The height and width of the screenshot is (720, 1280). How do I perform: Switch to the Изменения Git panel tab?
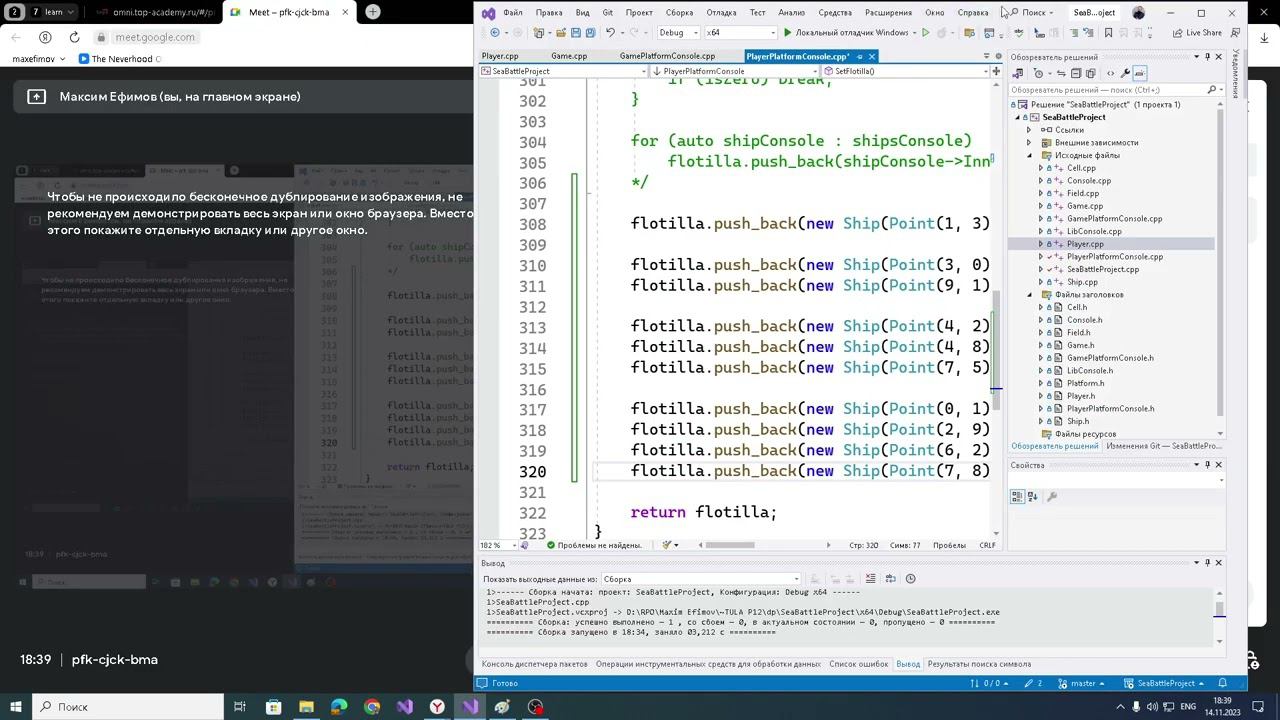point(1164,446)
